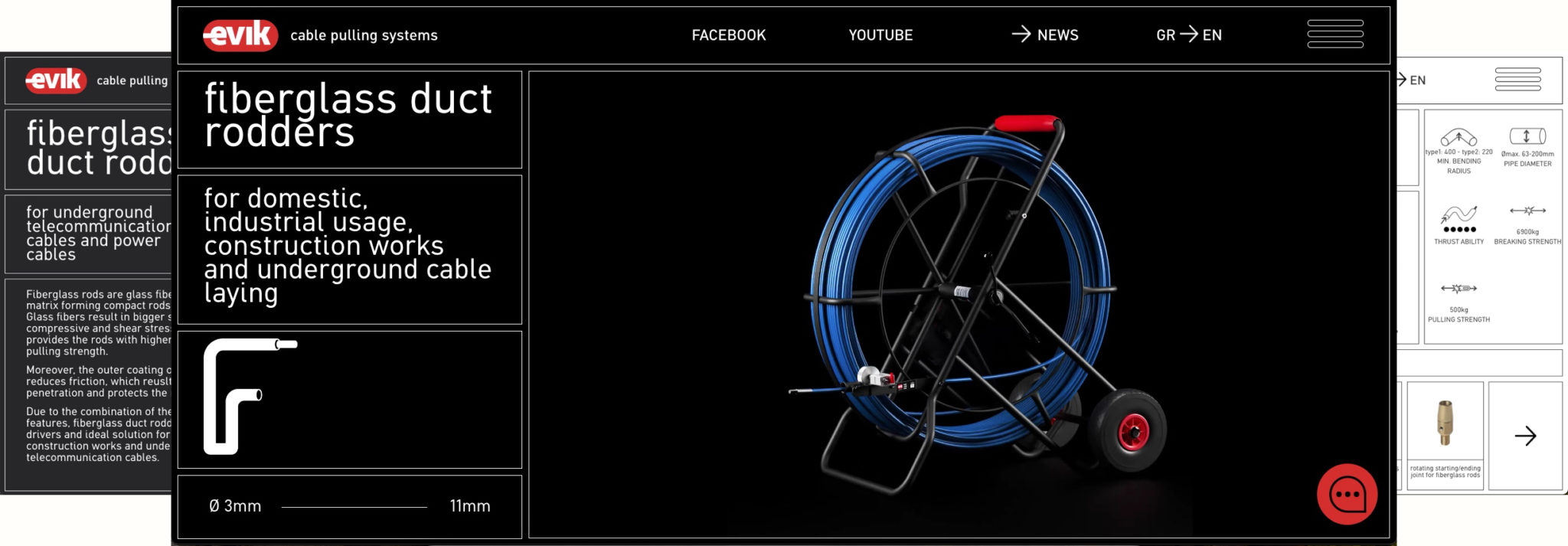Click the "Due to the combination" paragraph
1568x546 pixels.
pyautogui.click(x=99, y=434)
